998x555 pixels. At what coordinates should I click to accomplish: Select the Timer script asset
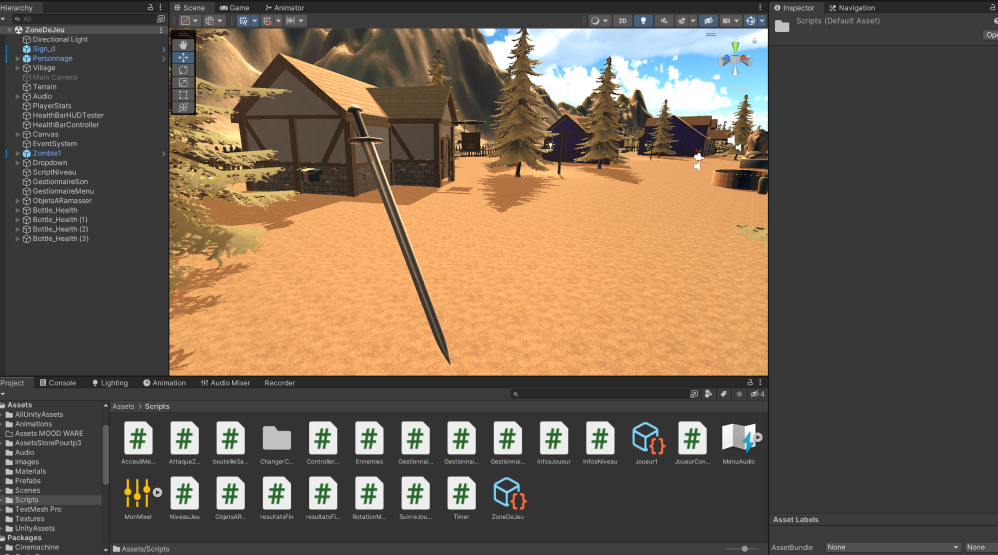[x=461, y=492]
